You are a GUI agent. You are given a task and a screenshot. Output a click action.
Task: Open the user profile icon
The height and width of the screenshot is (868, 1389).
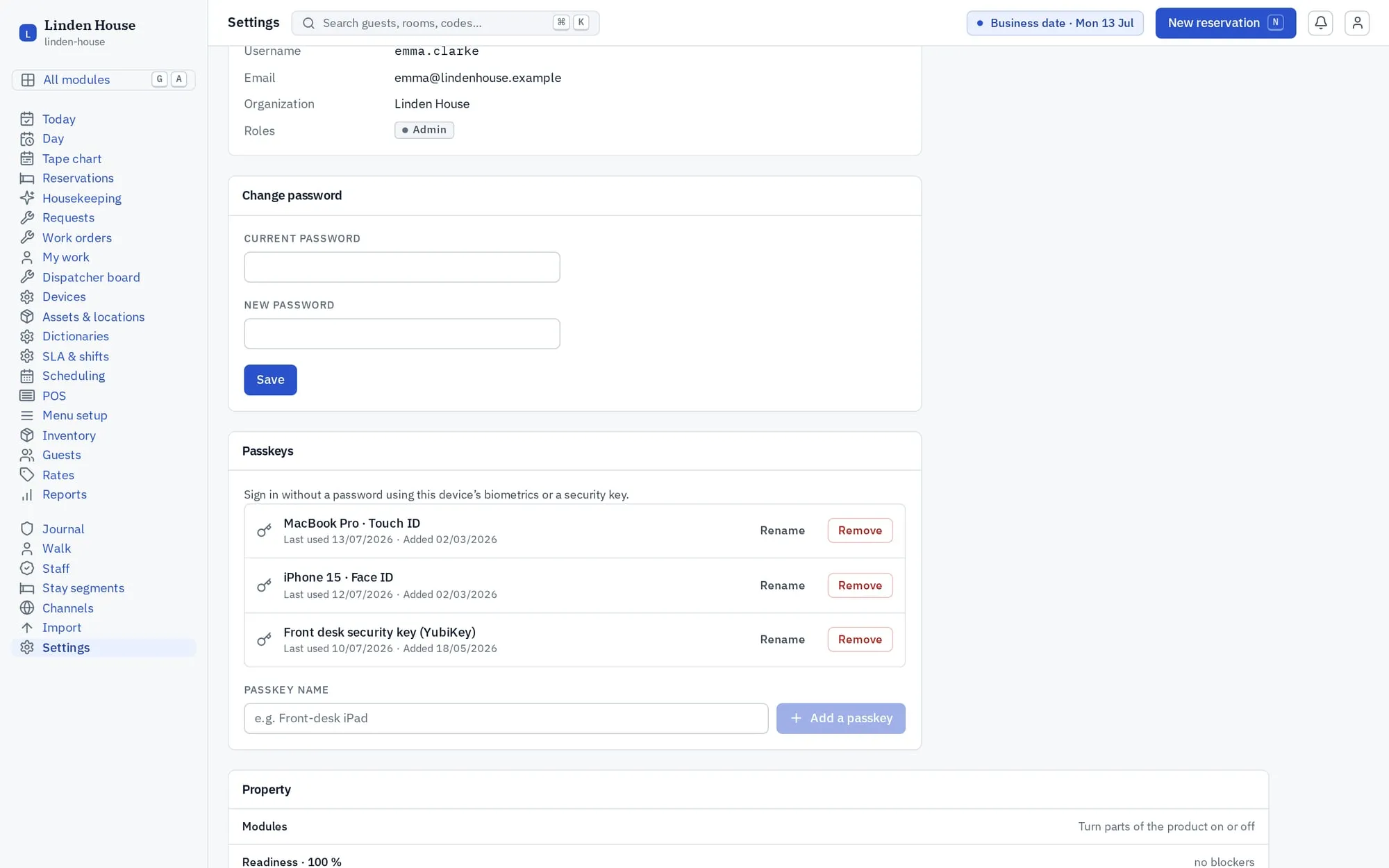(x=1356, y=23)
